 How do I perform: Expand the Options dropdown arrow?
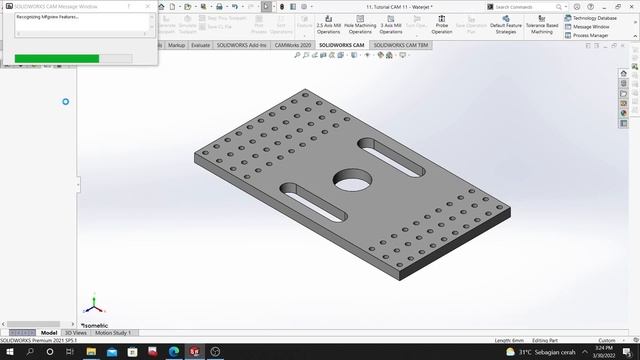[311, 7]
